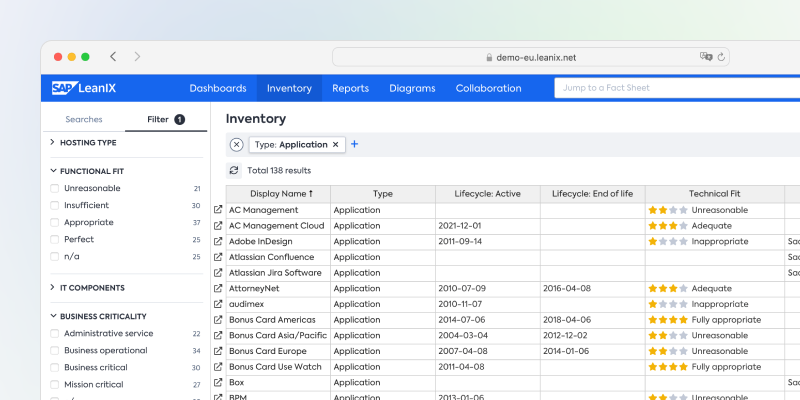Open audimex external link icon
800x400 pixels.
pos(218,304)
